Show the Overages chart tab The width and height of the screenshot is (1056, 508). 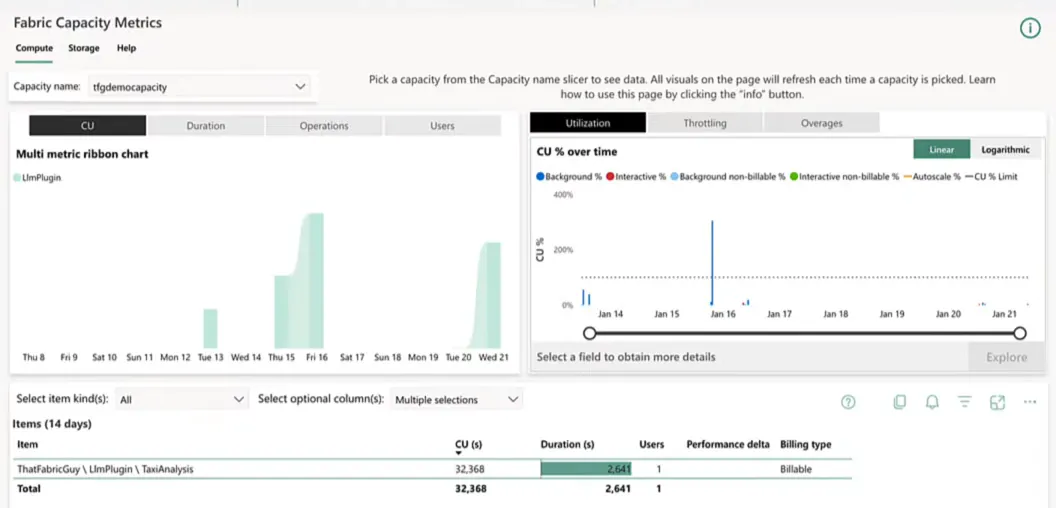click(822, 123)
